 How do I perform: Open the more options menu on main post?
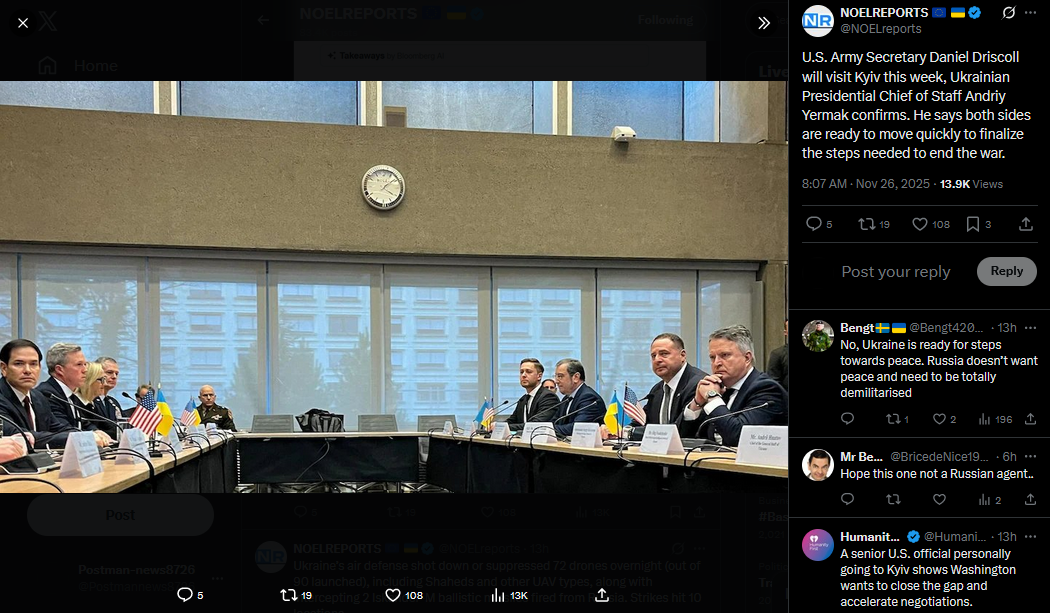(x=1031, y=13)
